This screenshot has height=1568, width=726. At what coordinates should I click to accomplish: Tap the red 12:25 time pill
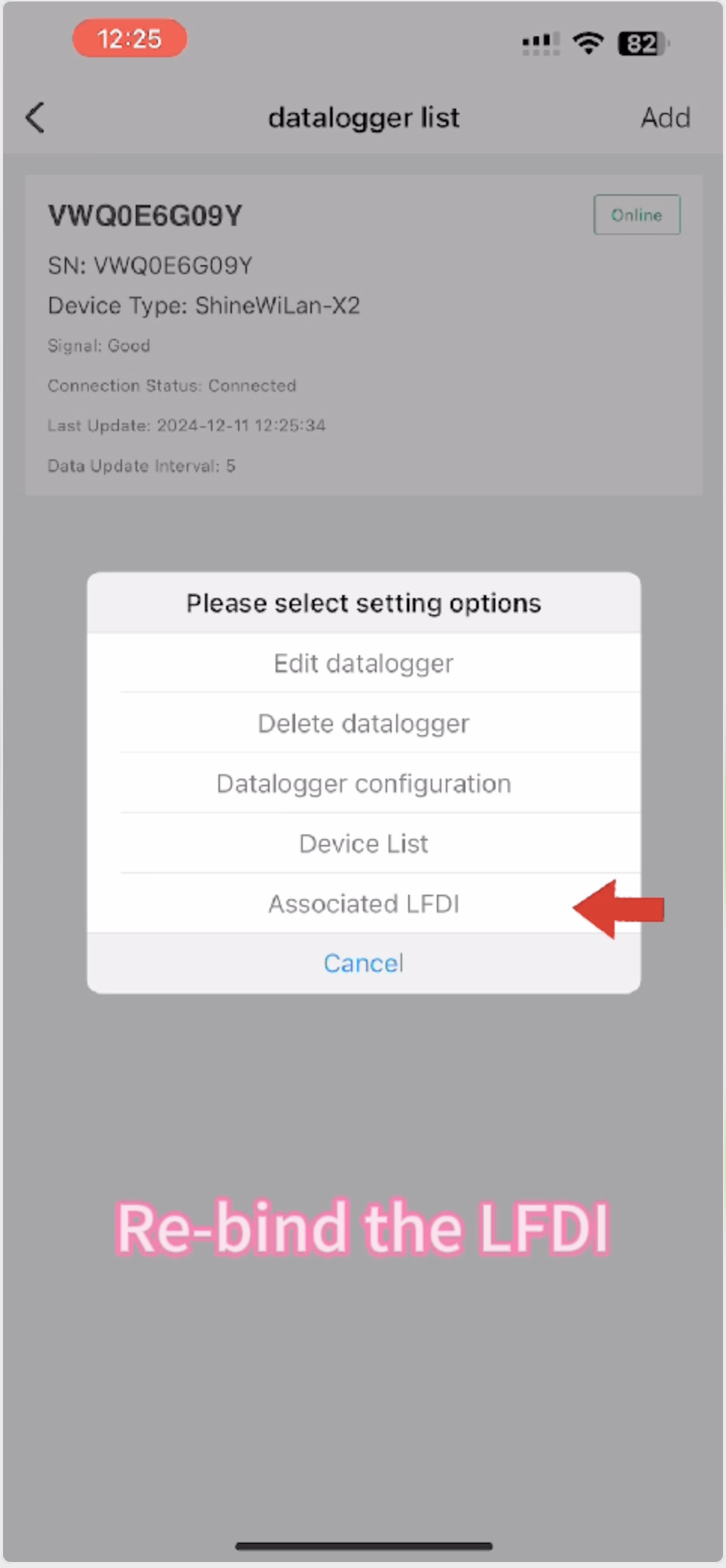click(130, 38)
